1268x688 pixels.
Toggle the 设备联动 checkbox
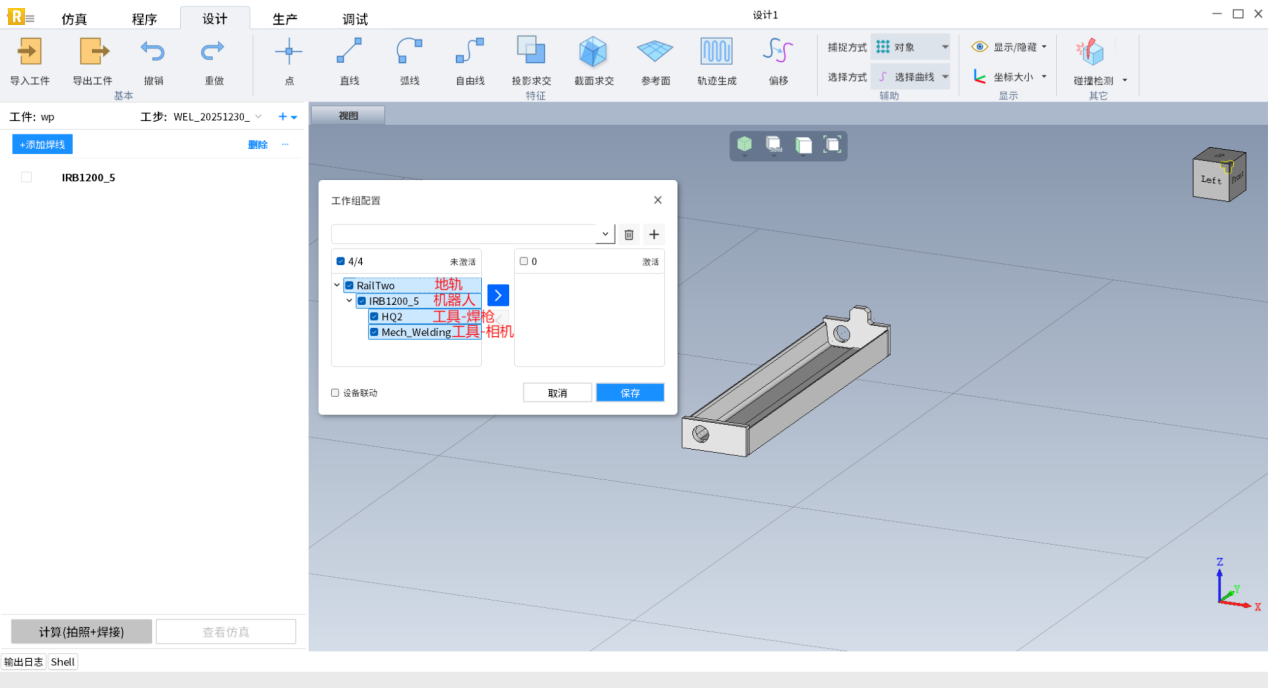(x=335, y=393)
